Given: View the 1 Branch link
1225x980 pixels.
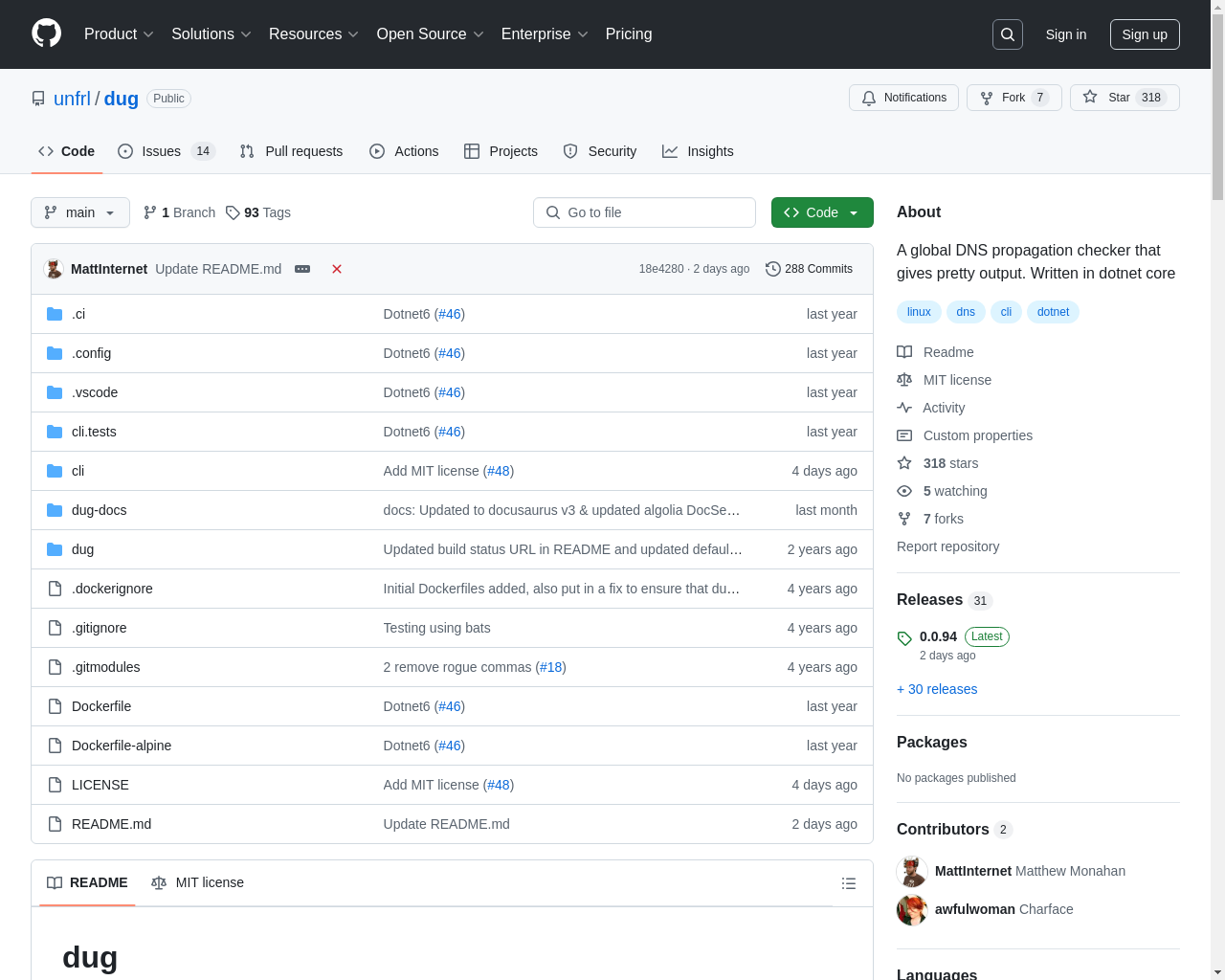Looking at the screenshot, I should [179, 212].
